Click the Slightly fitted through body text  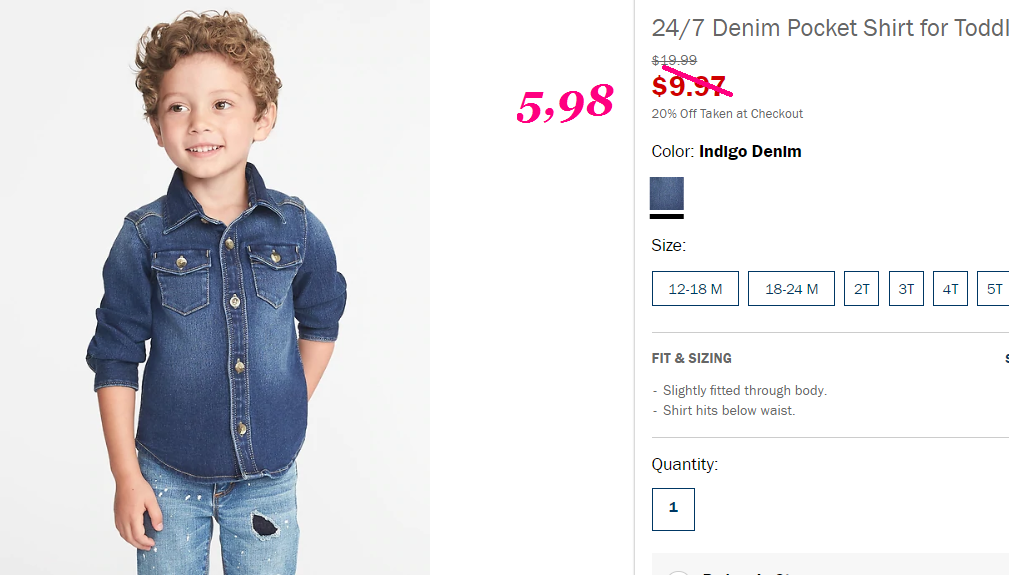click(745, 390)
